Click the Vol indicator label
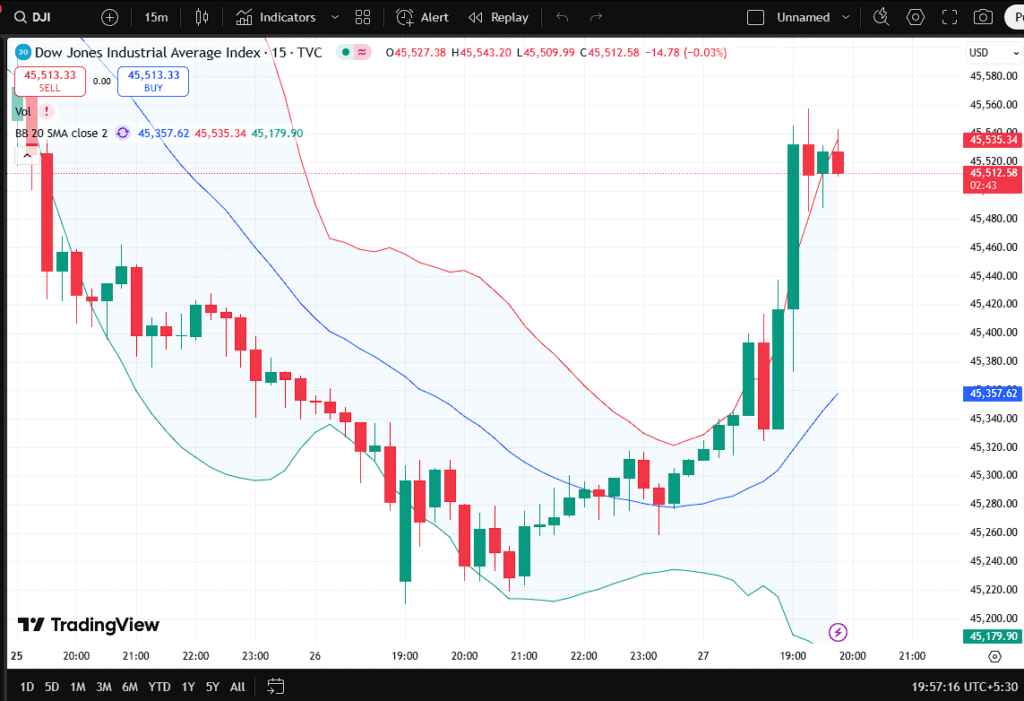The image size is (1024, 701). pyautogui.click(x=23, y=112)
